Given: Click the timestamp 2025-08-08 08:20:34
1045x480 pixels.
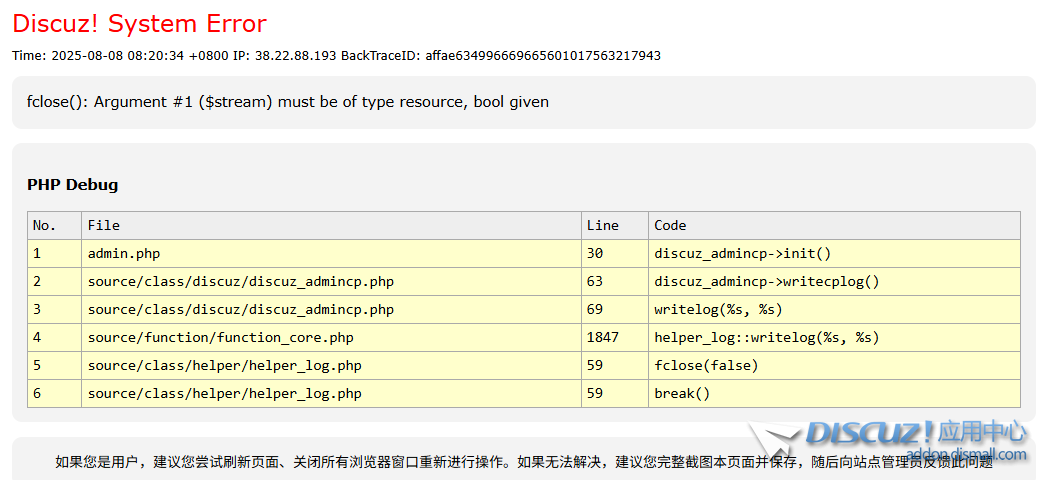Looking at the screenshot, I should (x=117, y=56).
